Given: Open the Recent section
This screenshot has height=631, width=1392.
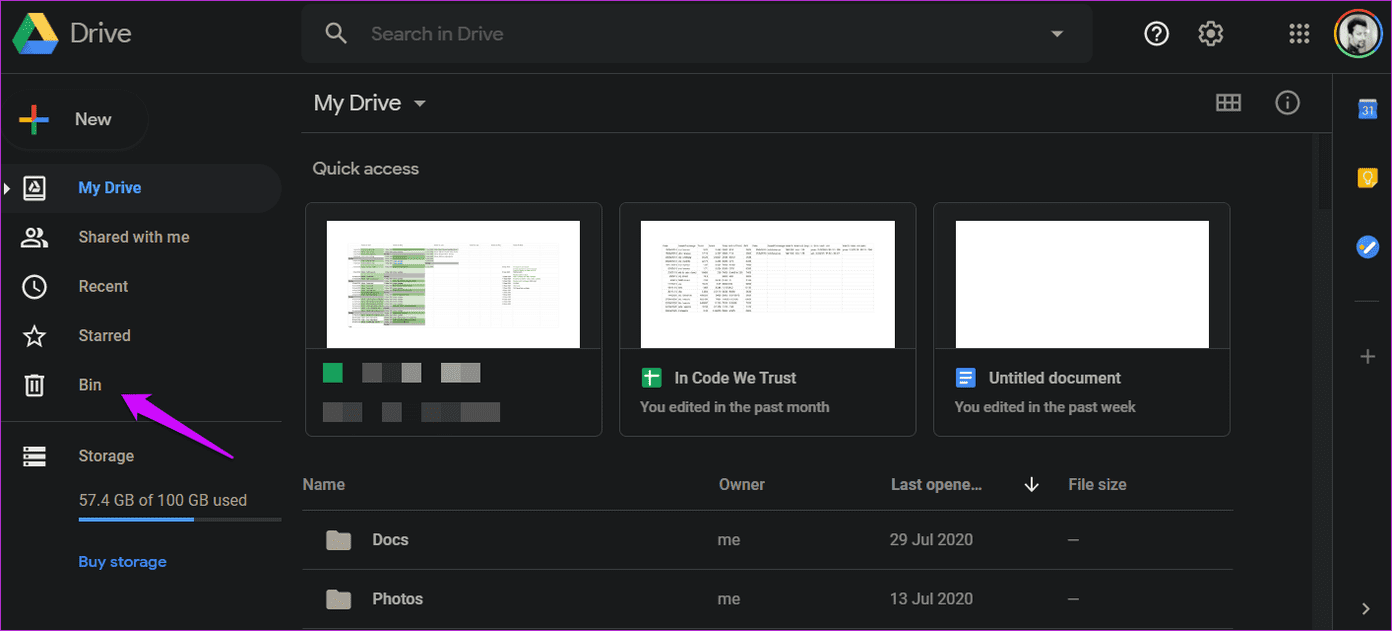Looking at the screenshot, I should click(104, 286).
